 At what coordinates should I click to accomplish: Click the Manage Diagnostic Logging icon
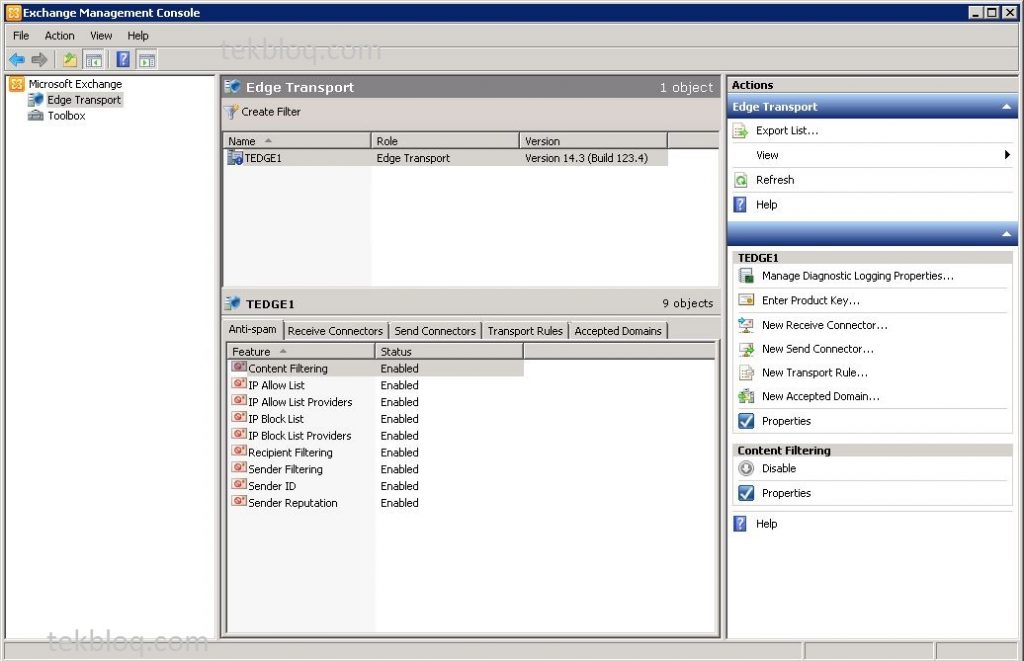pos(746,276)
